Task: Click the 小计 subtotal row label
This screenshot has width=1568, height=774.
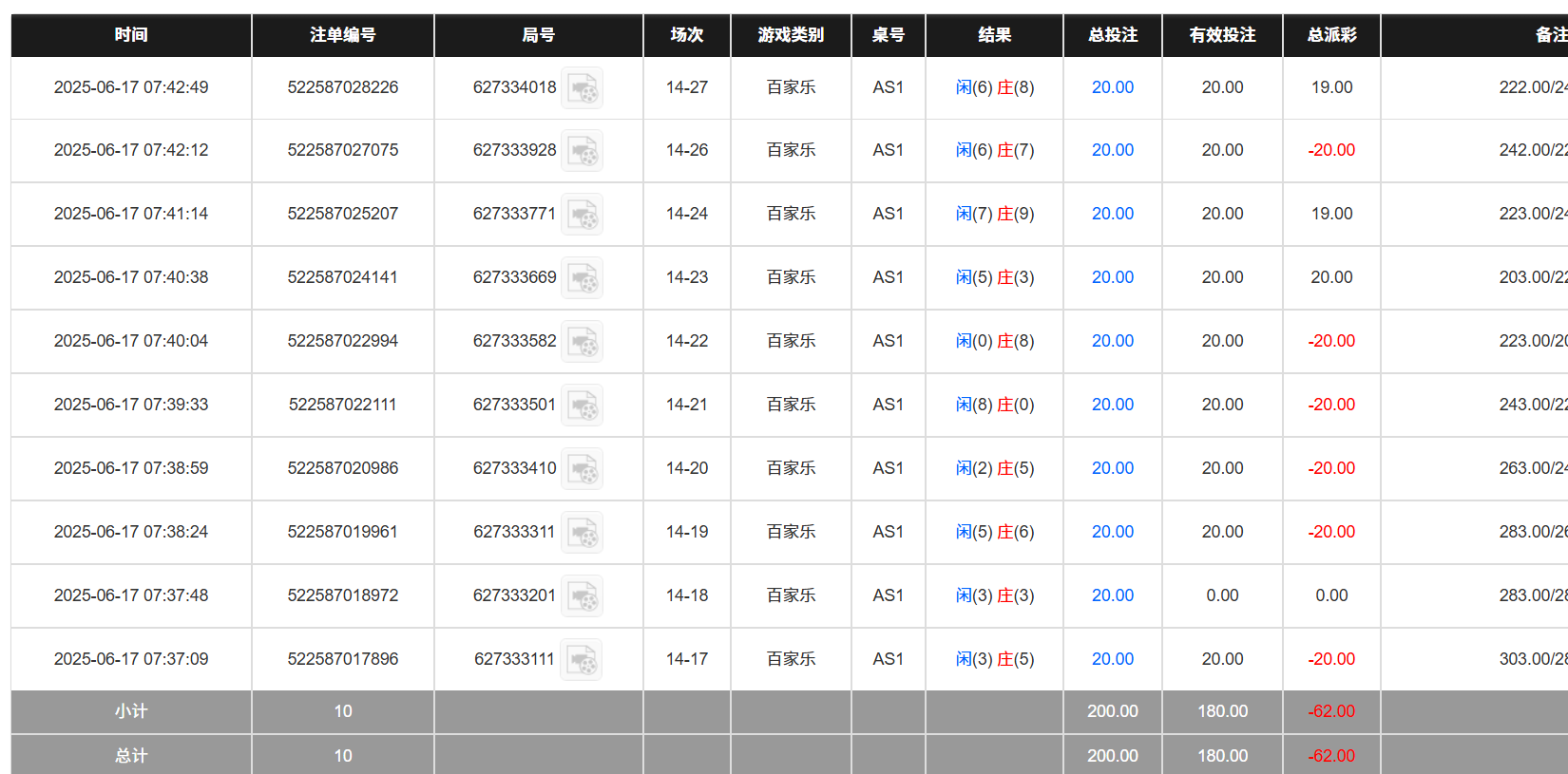Action: (x=131, y=711)
